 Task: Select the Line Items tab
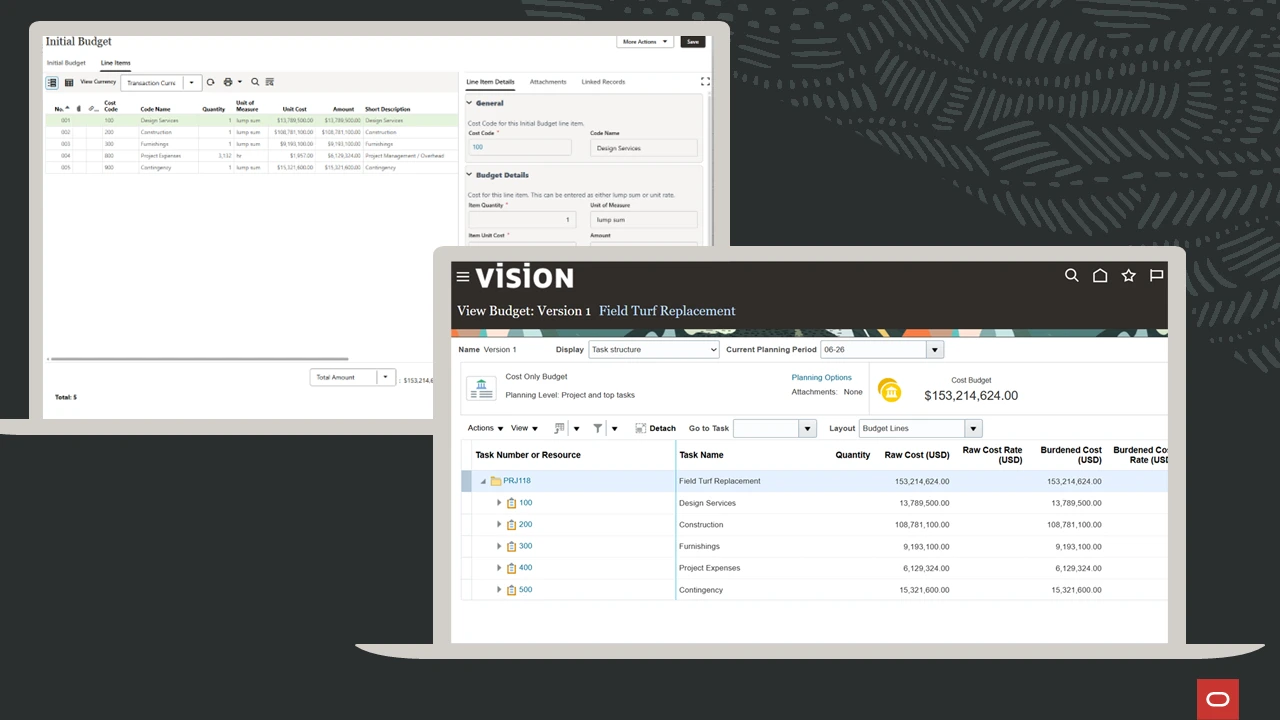click(115, 63)
